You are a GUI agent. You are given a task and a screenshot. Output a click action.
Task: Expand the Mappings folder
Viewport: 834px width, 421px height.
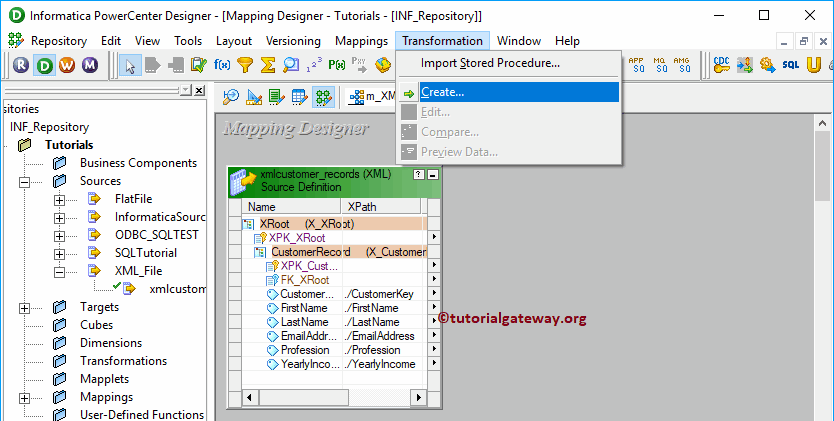coord(24,398)
